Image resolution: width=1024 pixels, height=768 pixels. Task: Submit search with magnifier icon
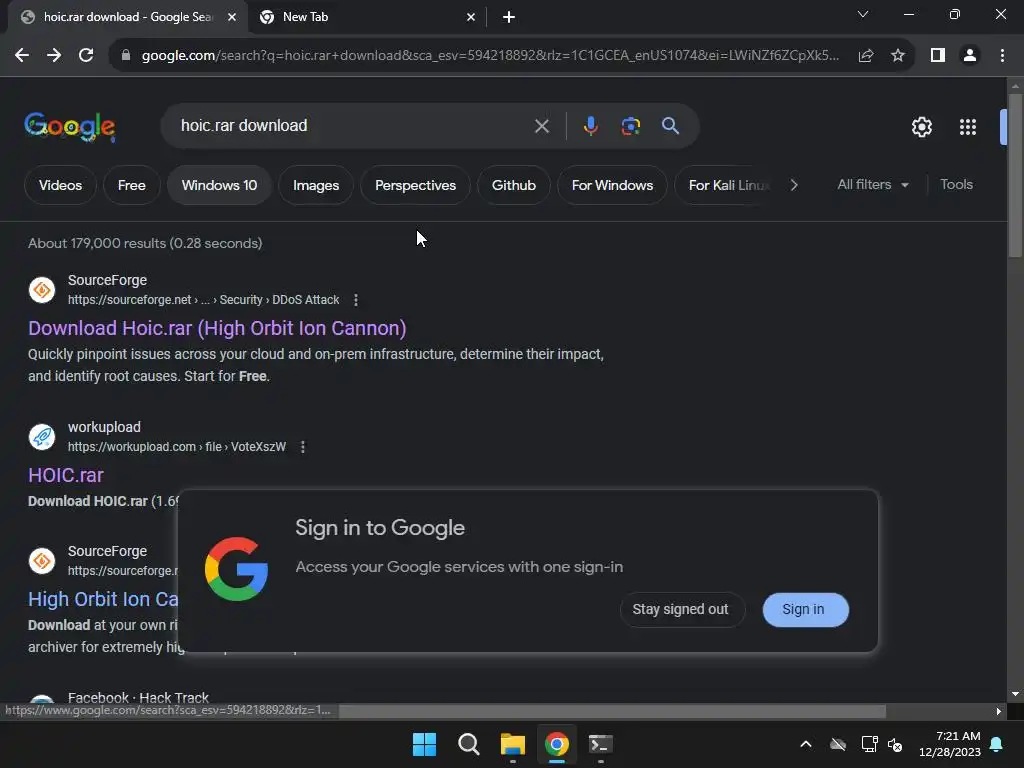[670, 126]
